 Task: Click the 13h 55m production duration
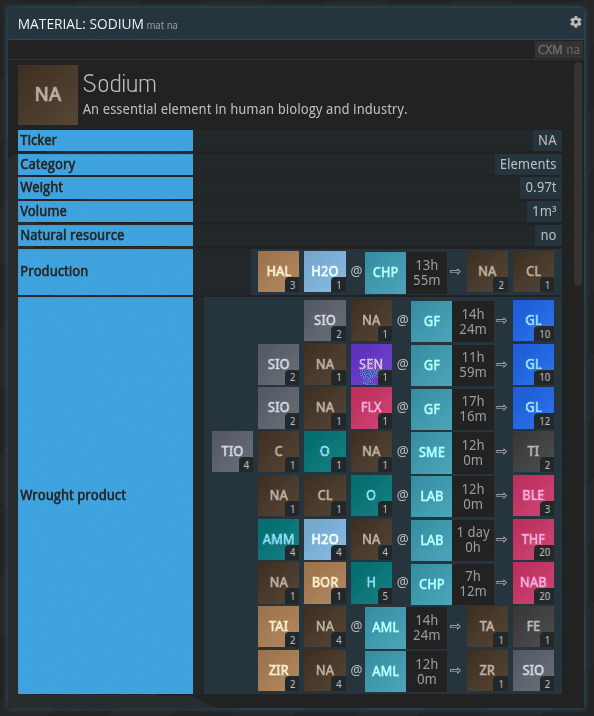pos(426,273)
